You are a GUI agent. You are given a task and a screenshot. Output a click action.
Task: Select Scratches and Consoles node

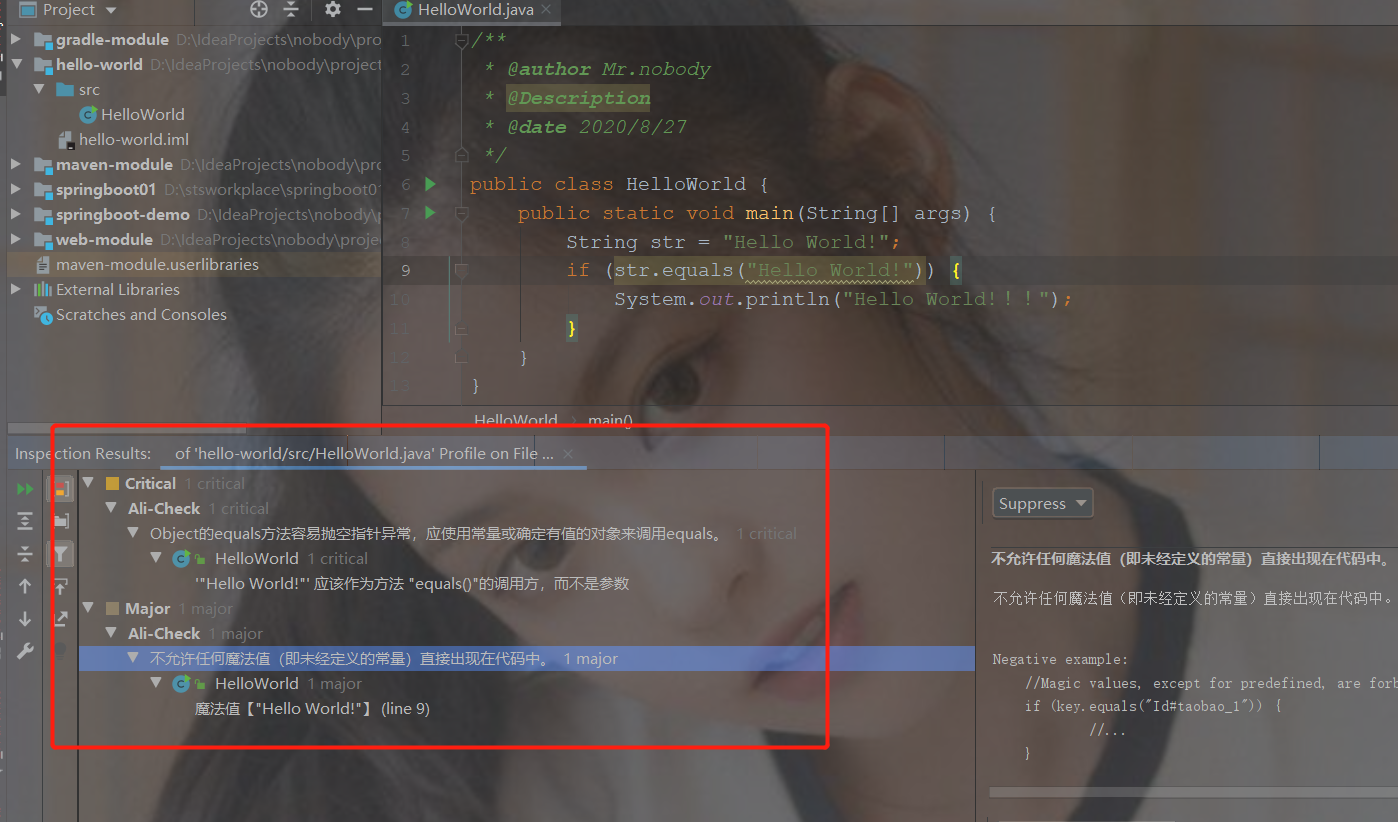(141, 315)
